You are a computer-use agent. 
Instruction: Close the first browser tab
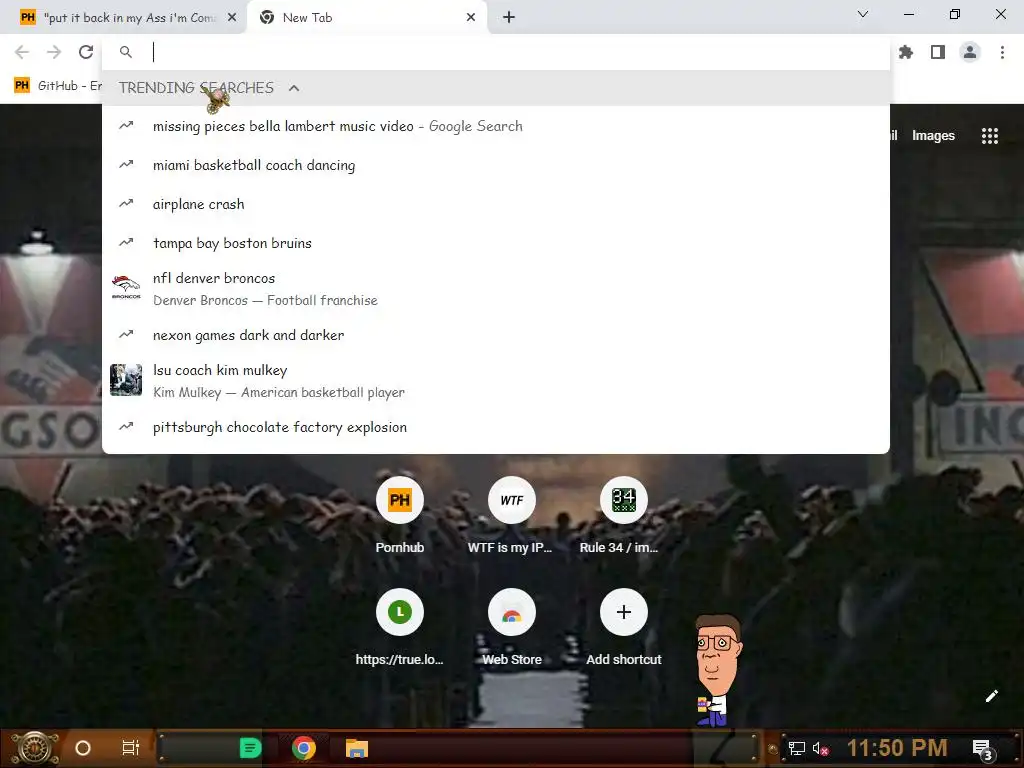232,18
